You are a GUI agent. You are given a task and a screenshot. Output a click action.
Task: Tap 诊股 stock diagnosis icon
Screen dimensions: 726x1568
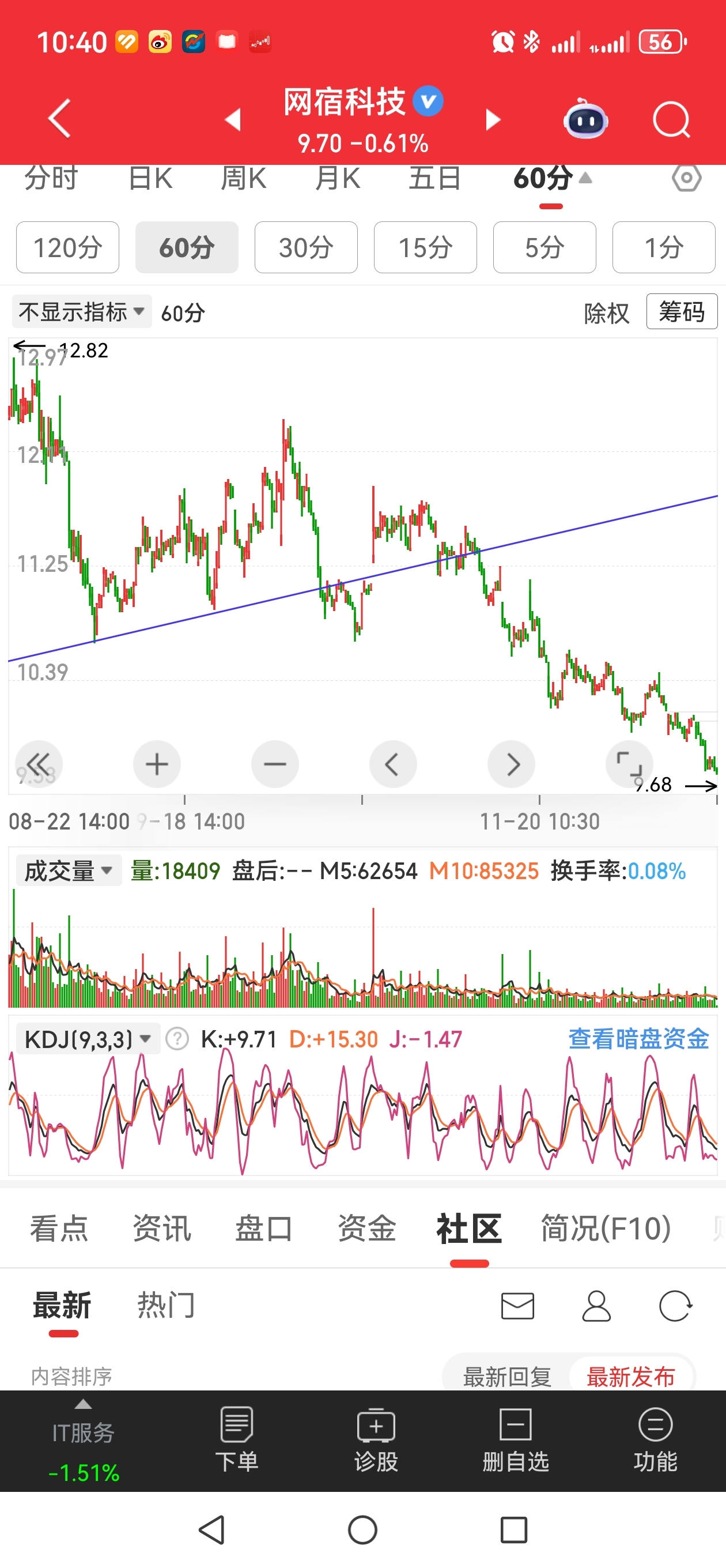[x=376, y=1439]
